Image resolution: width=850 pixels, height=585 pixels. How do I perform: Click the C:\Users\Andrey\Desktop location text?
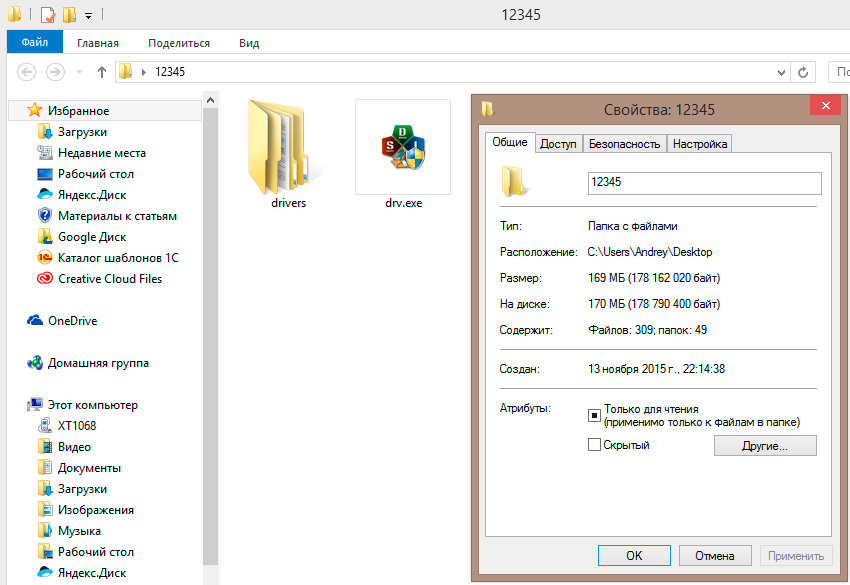[650, 252]
